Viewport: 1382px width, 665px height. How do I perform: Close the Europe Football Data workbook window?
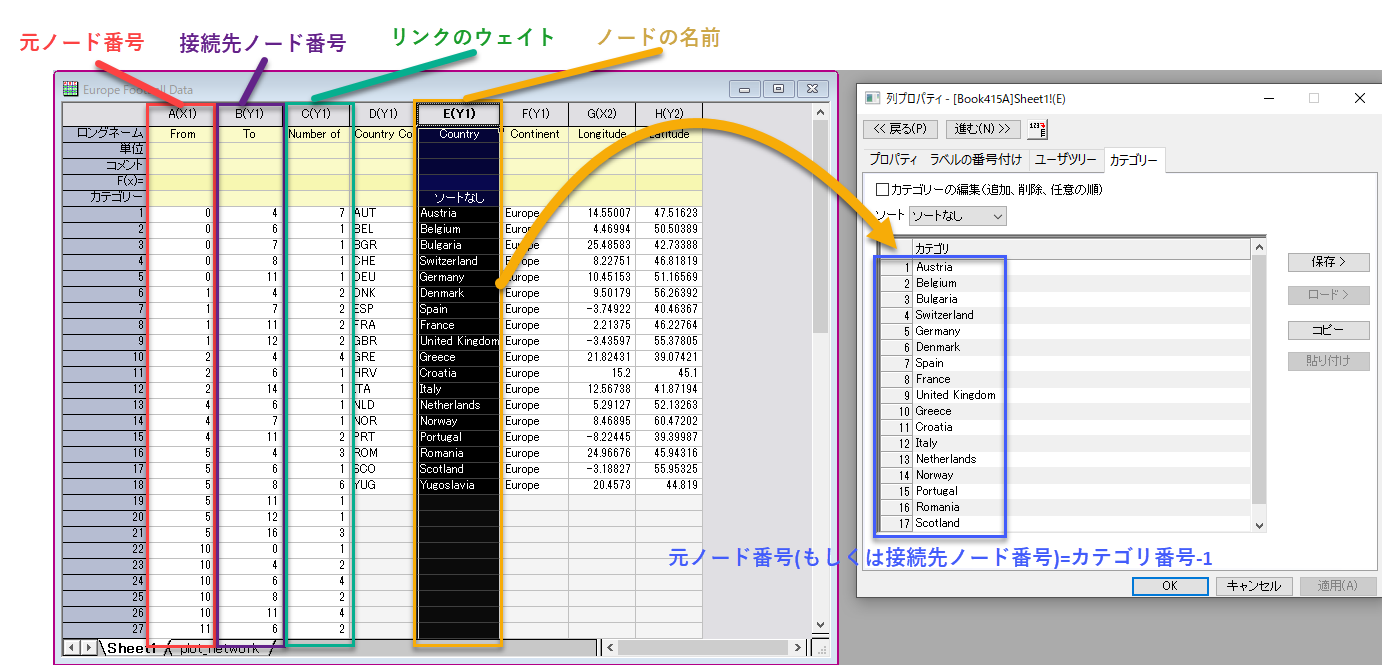(813, 89)
